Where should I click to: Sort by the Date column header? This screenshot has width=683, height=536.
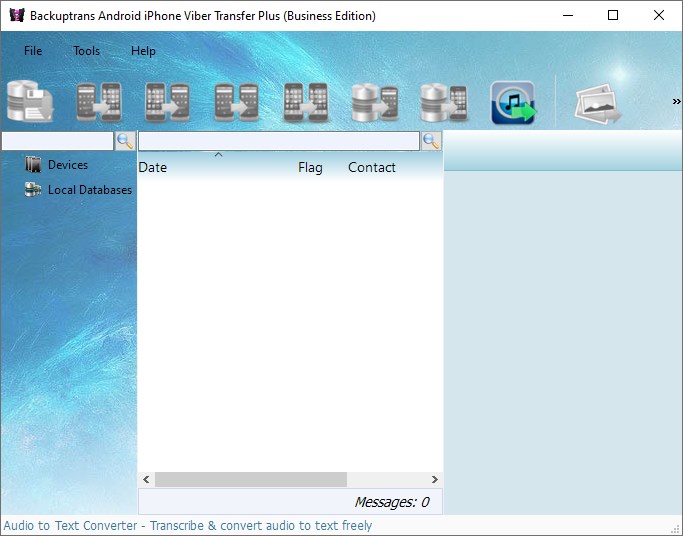point(153,168)
